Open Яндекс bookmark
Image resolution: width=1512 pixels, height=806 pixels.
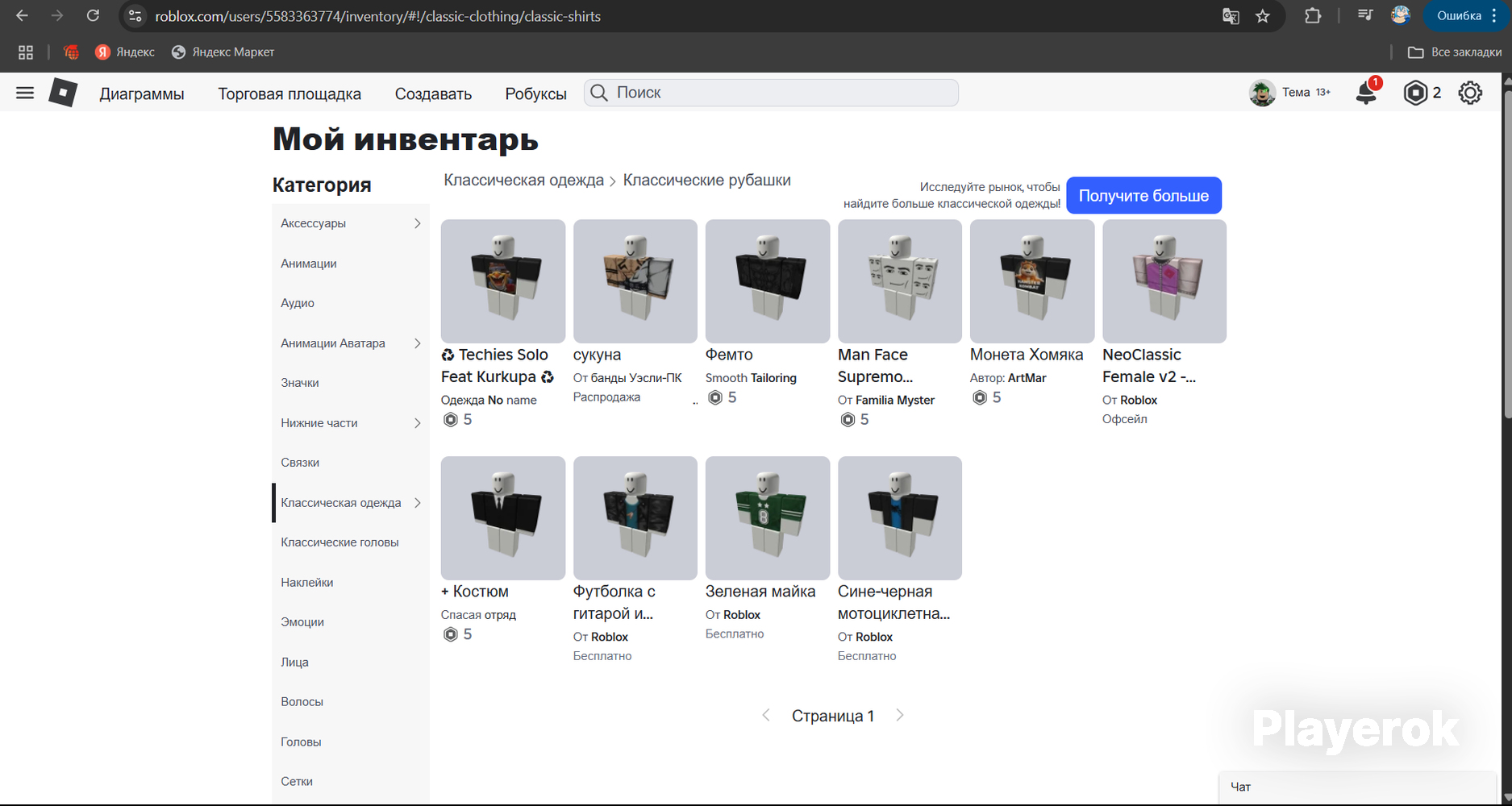[x=125, y=52]
